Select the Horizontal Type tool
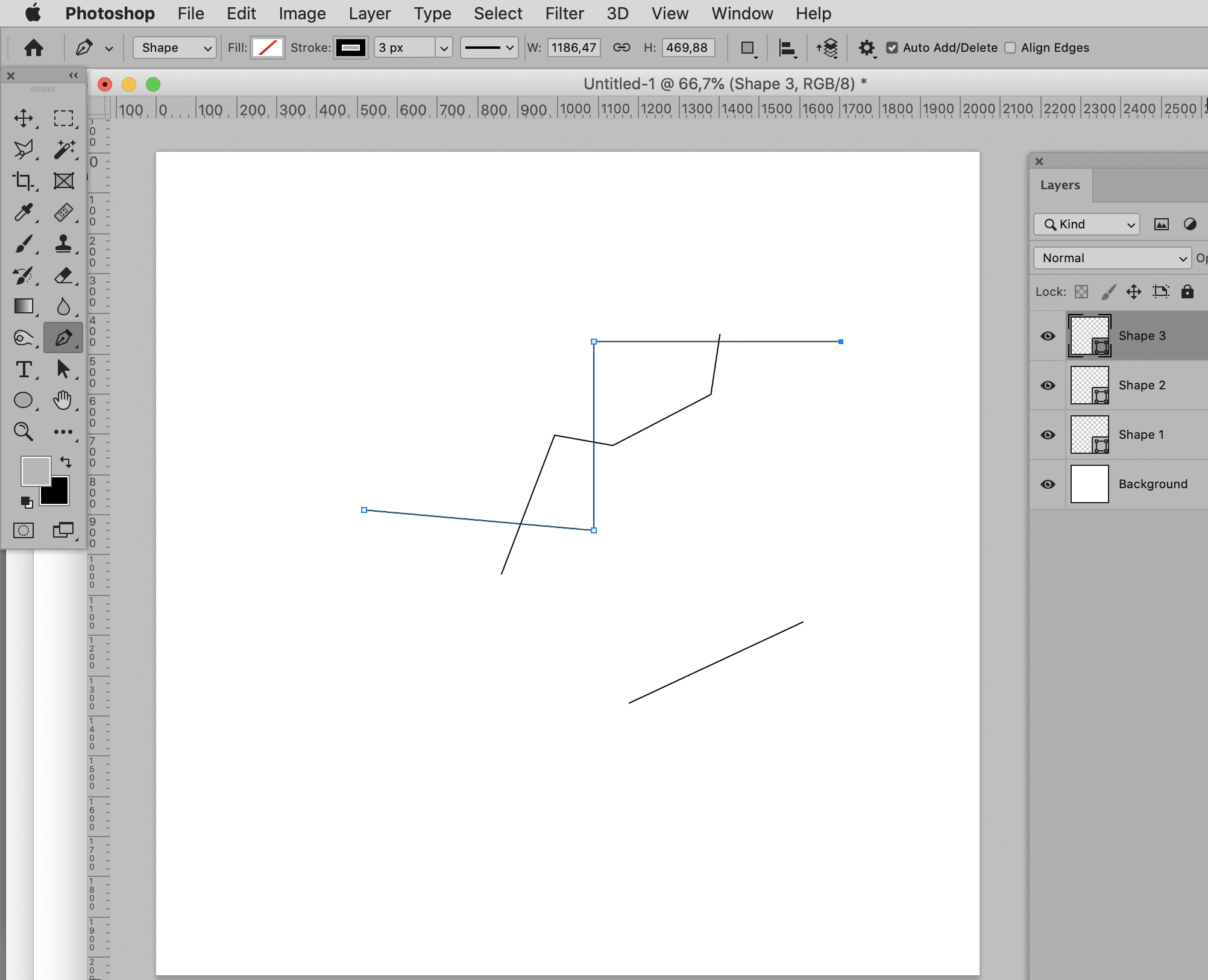 tap(24, 370)
